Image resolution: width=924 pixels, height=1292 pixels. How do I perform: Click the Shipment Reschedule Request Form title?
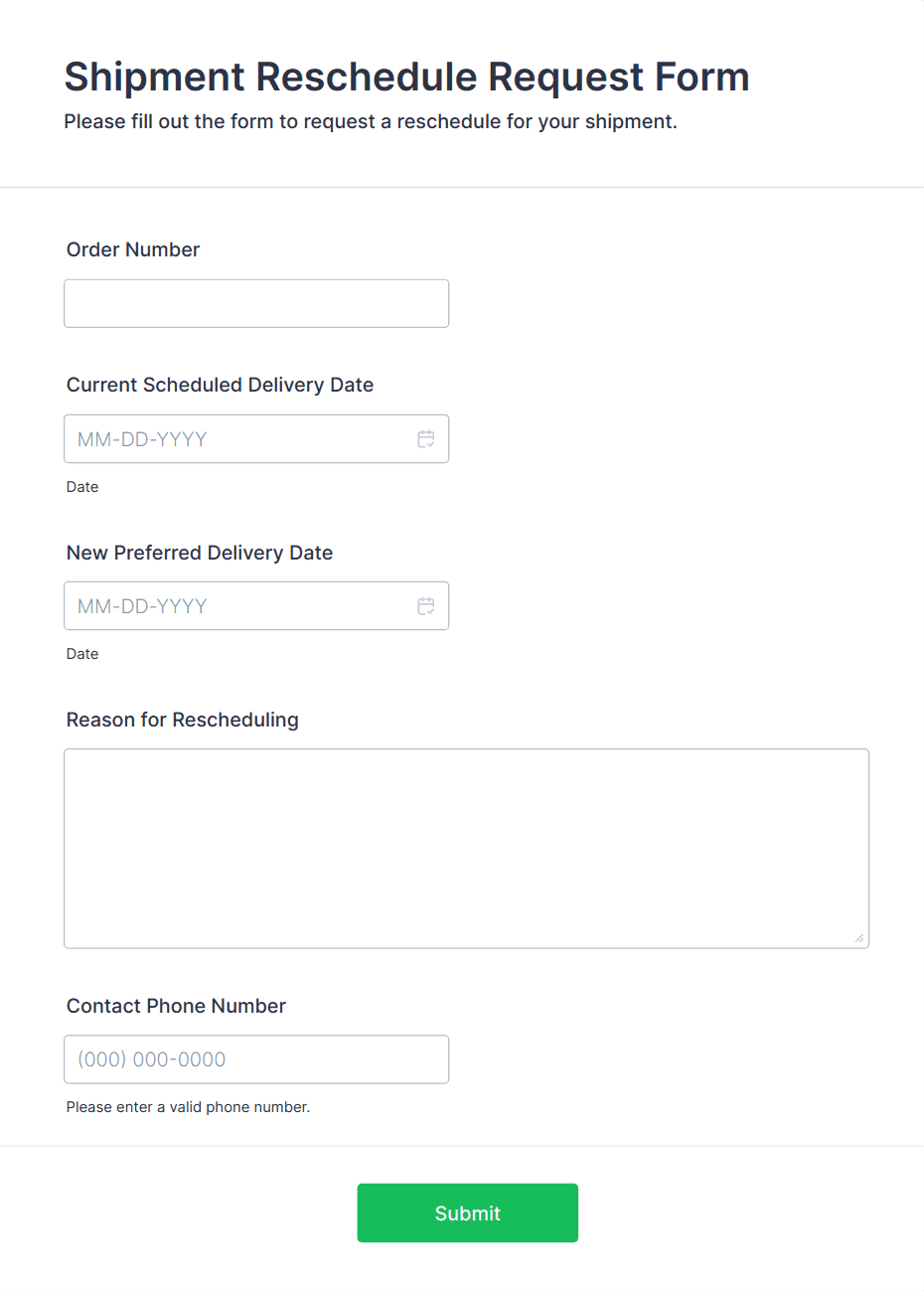[x=406, y=77]
